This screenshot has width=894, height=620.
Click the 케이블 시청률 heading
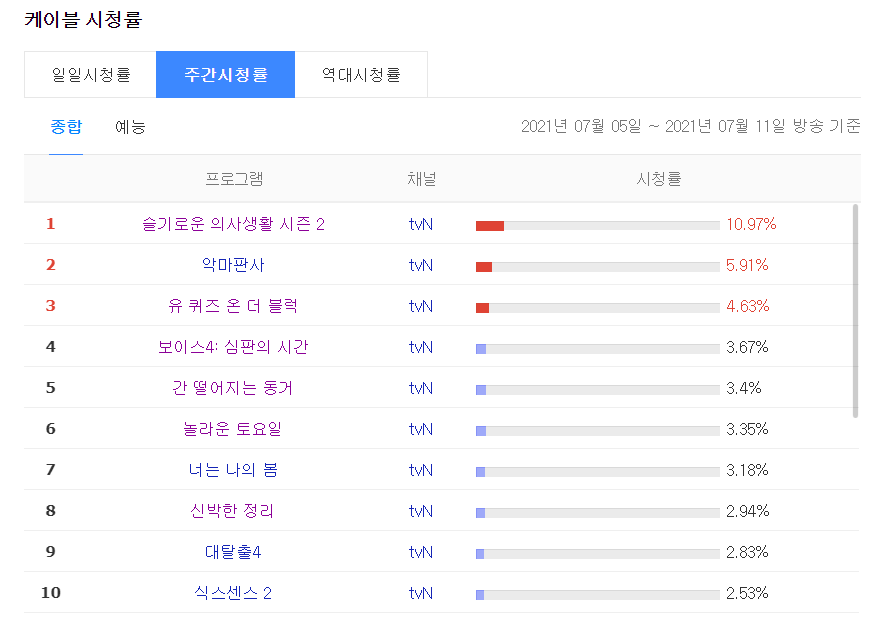83,20
